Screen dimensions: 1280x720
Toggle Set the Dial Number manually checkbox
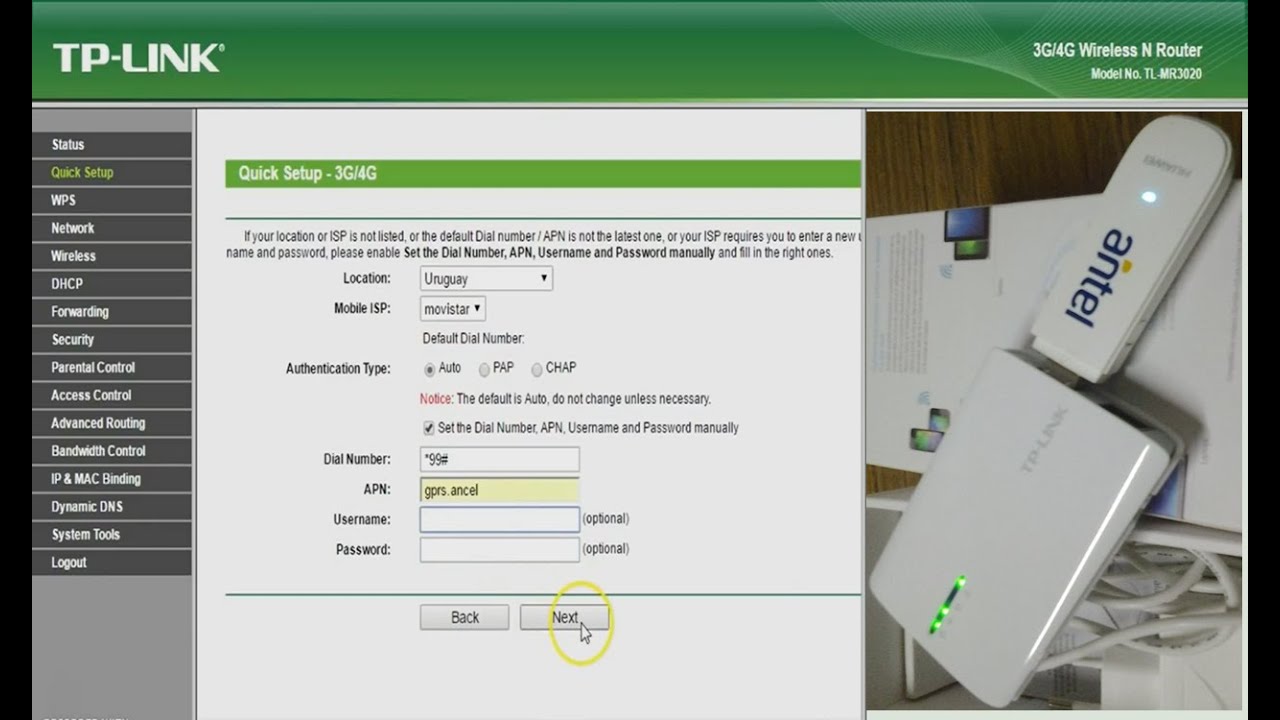[x=429, y=428]
